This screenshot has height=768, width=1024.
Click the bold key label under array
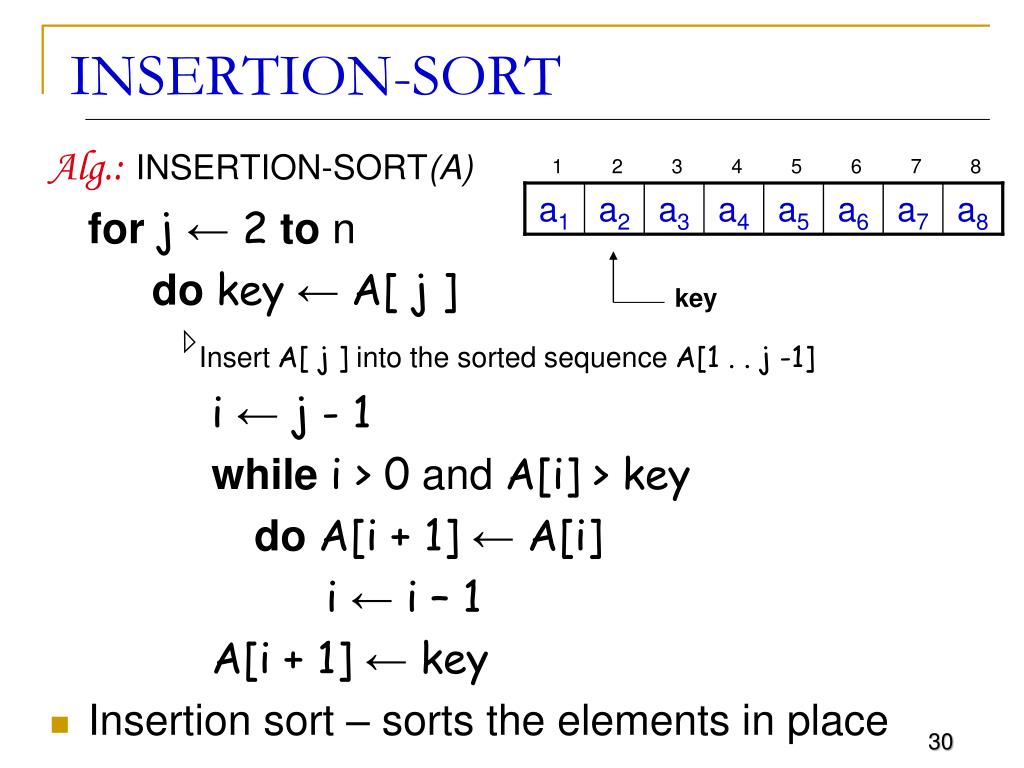point(696,298)
